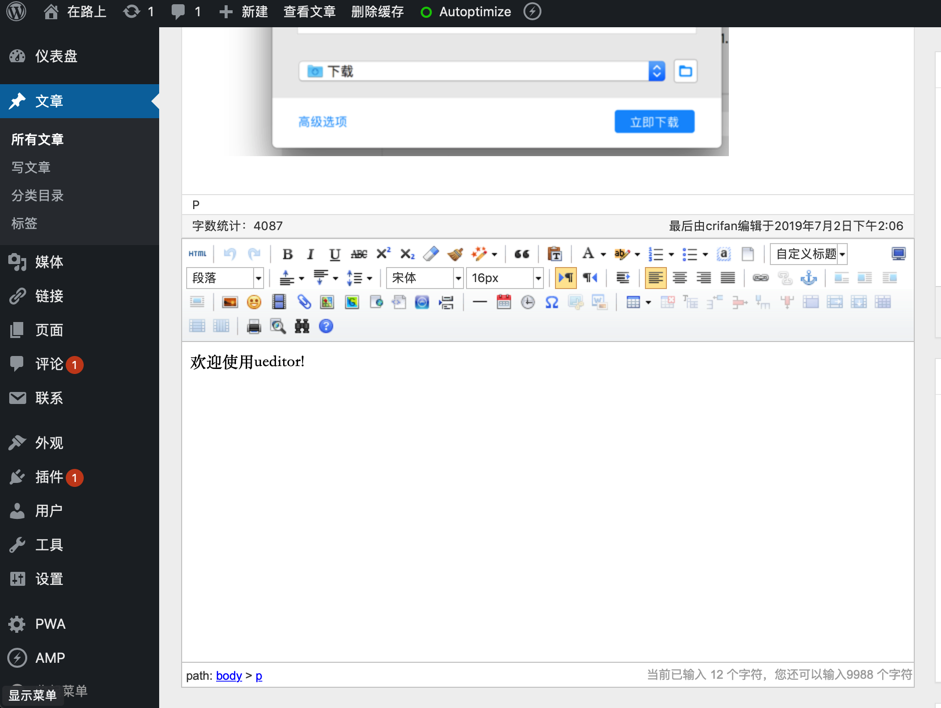This screenshot has width=941, height=708.
Task: Click the clear document blank-page icon
Action: pyautogui.click(x=748, y=254)
